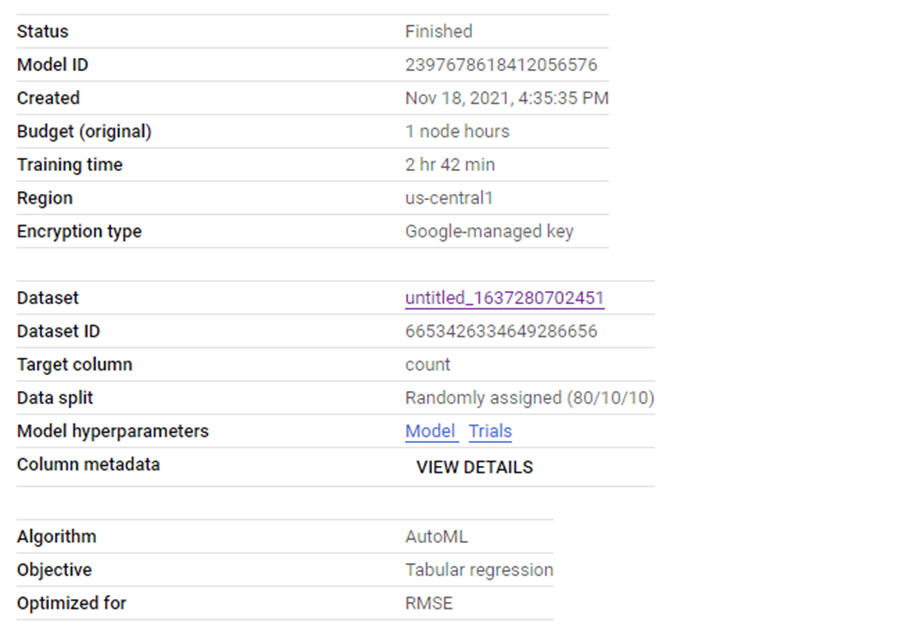Click the Randomly assigned data split value
This screenshot has width=924, height=630.
(x=529, y=398)
